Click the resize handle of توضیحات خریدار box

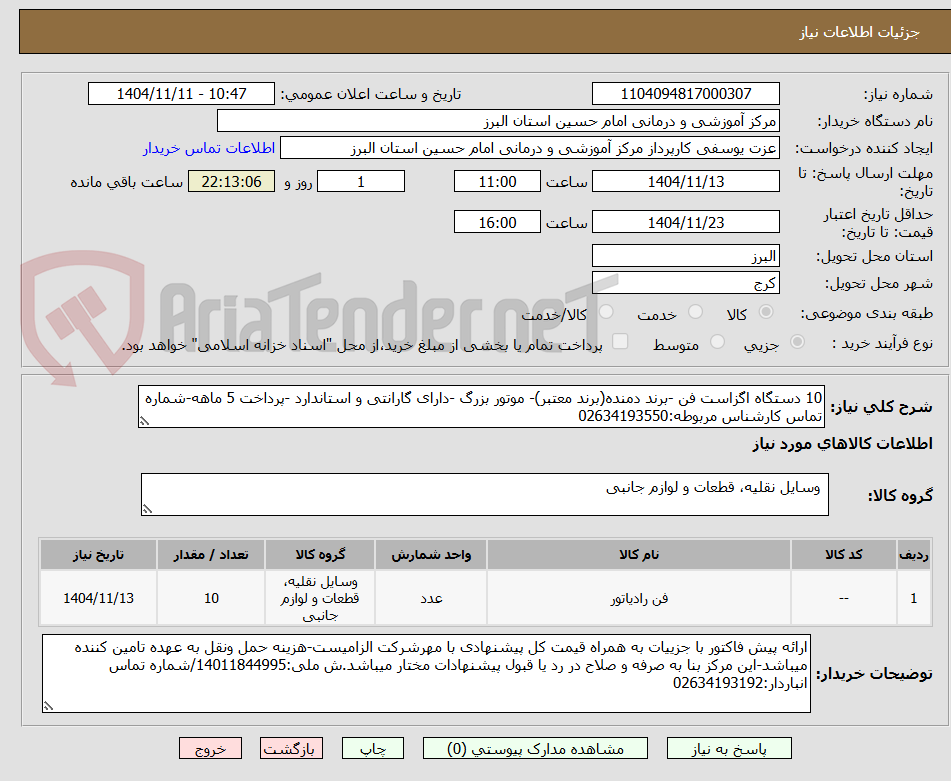48,706
